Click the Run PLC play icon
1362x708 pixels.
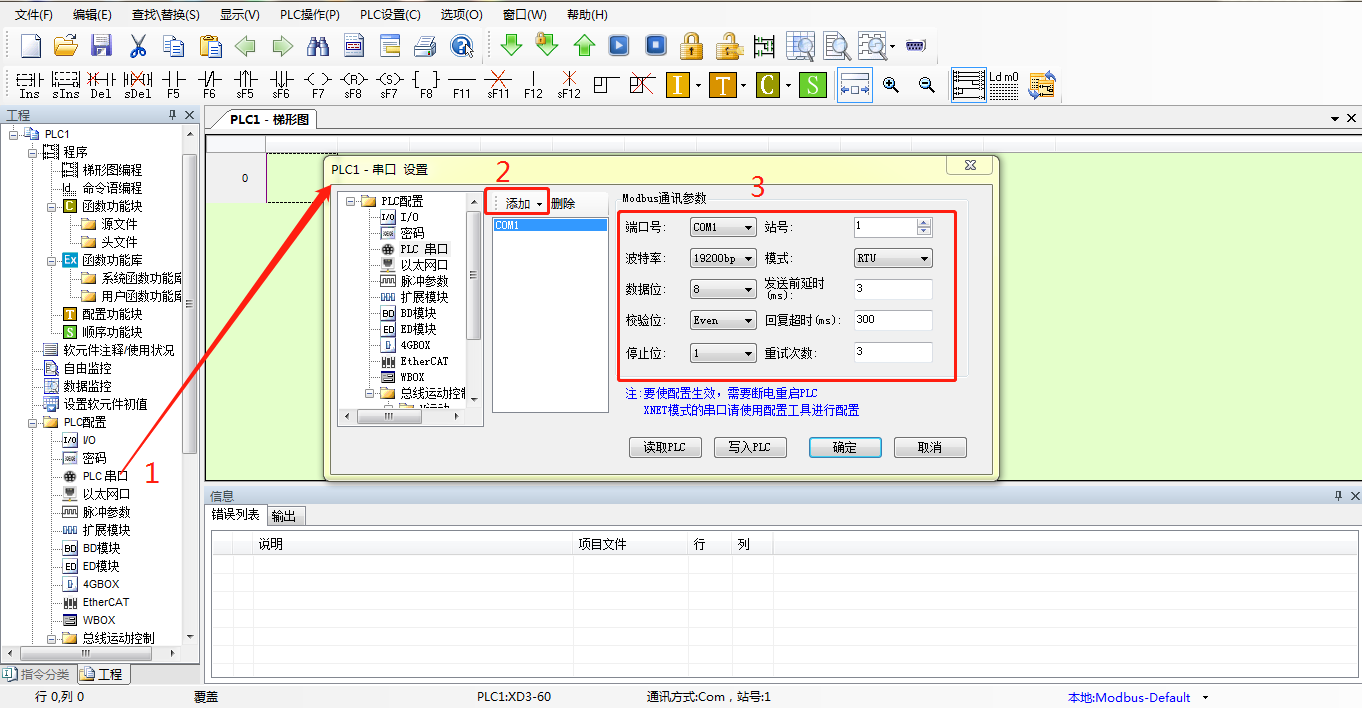pyautogui.click(x=620, y=45)
